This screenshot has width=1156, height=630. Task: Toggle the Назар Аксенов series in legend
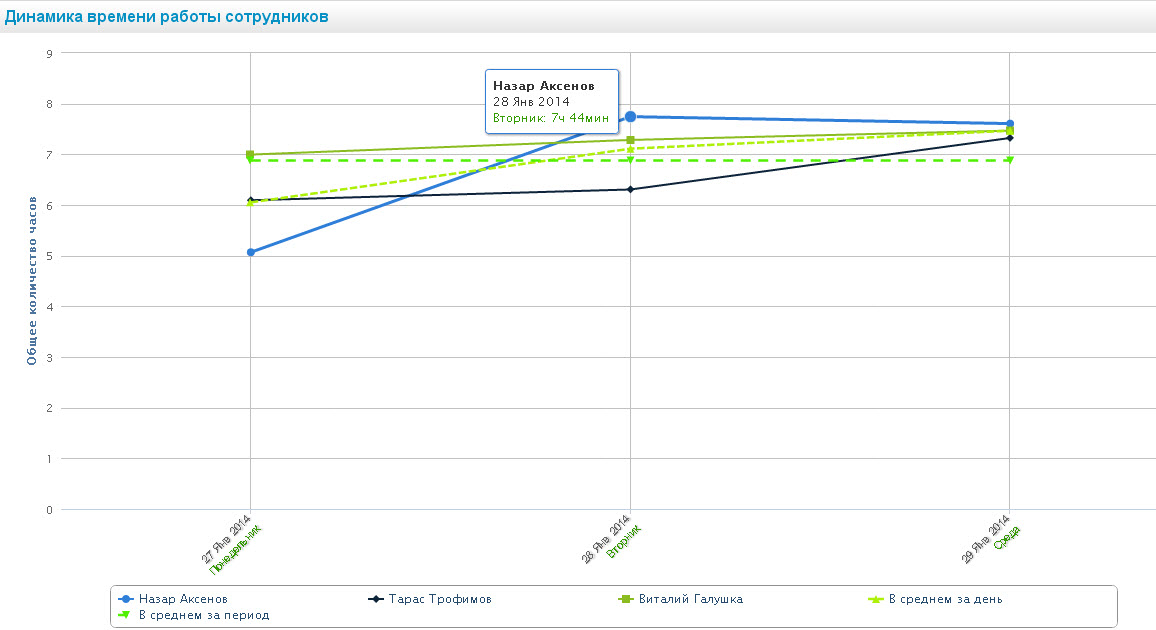[175, 599]
